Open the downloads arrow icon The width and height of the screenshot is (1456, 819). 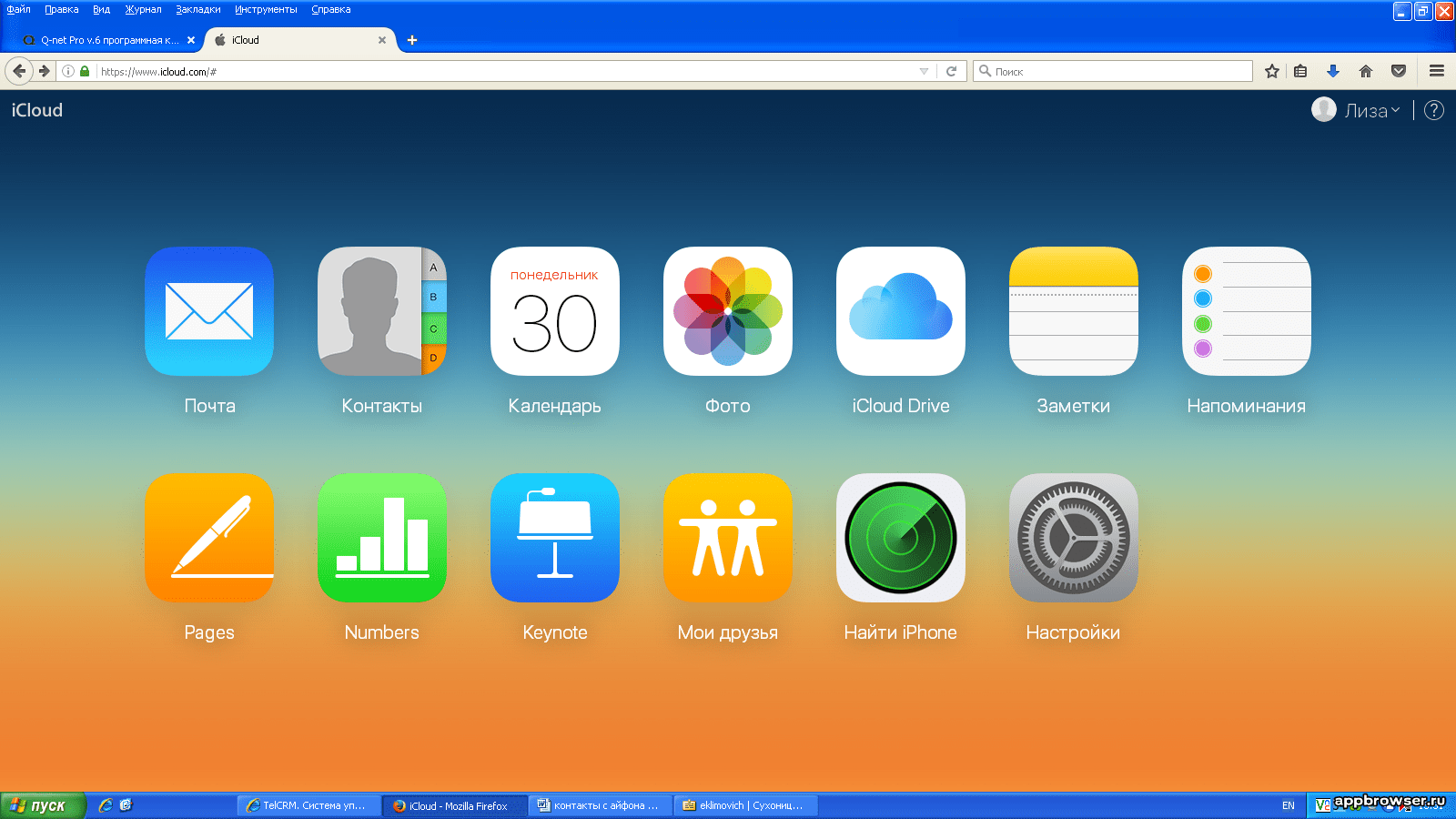pos(1333,71)
